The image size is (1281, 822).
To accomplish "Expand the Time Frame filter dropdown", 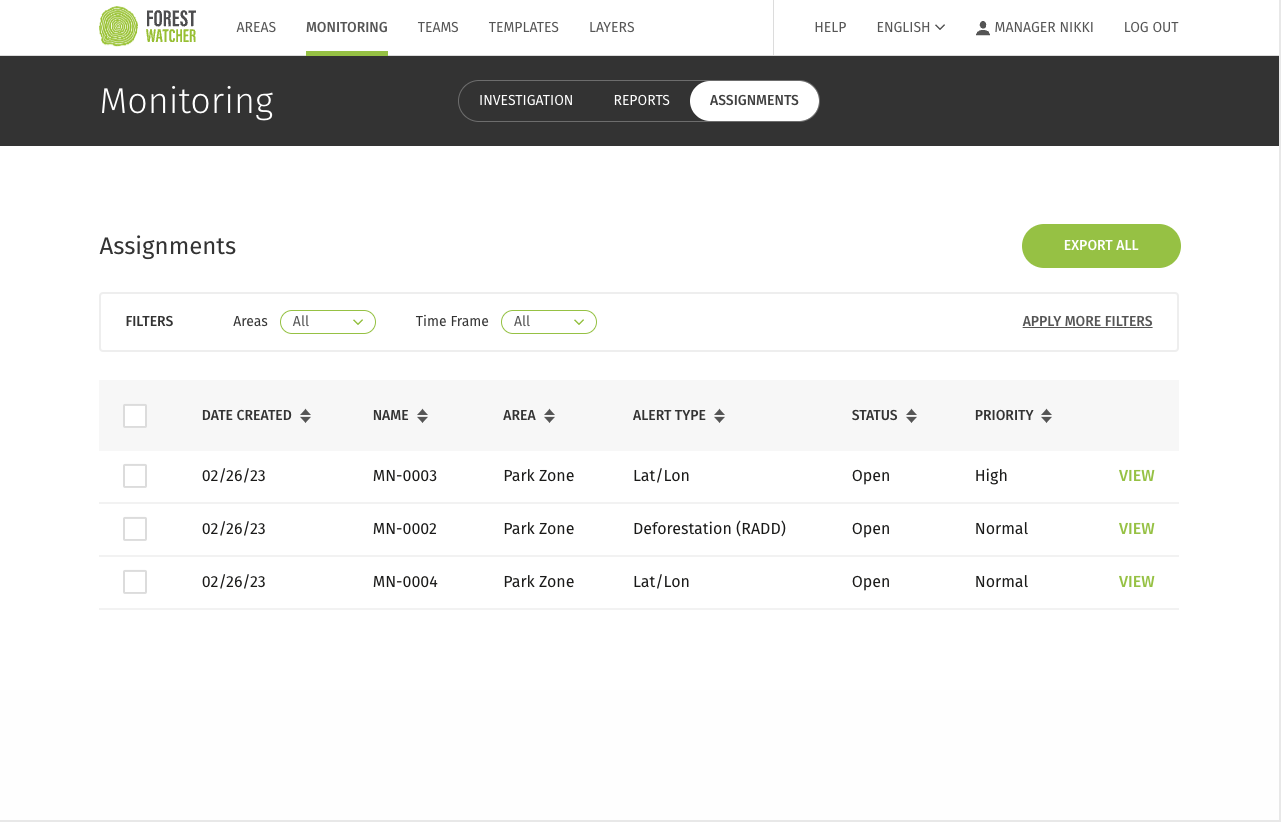I will pyautogui.click(x=548, y=322).
